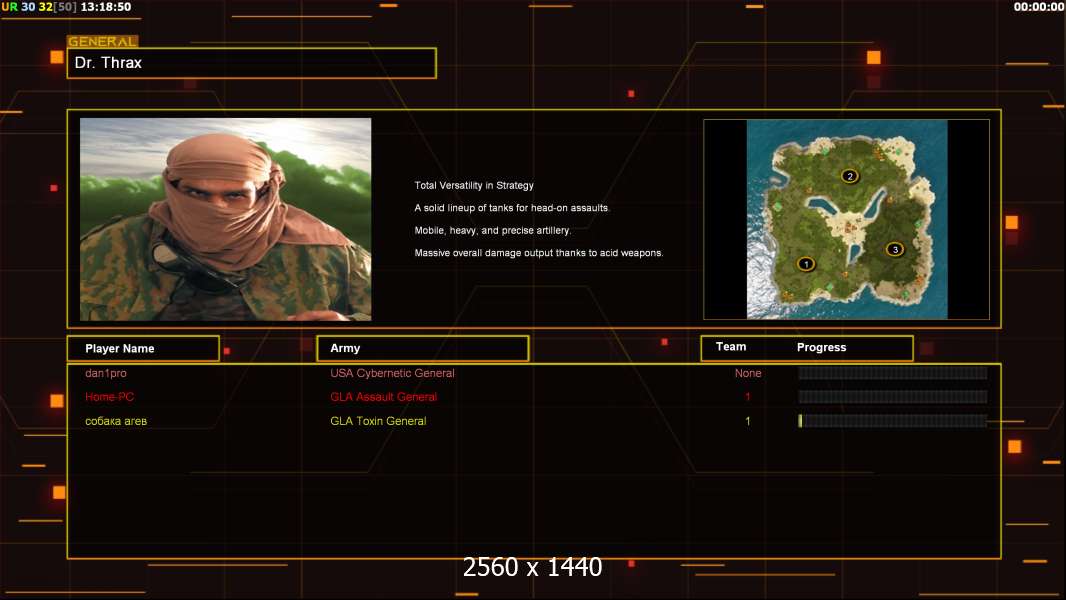Click team value None for dan1pro

pos(748,373)
